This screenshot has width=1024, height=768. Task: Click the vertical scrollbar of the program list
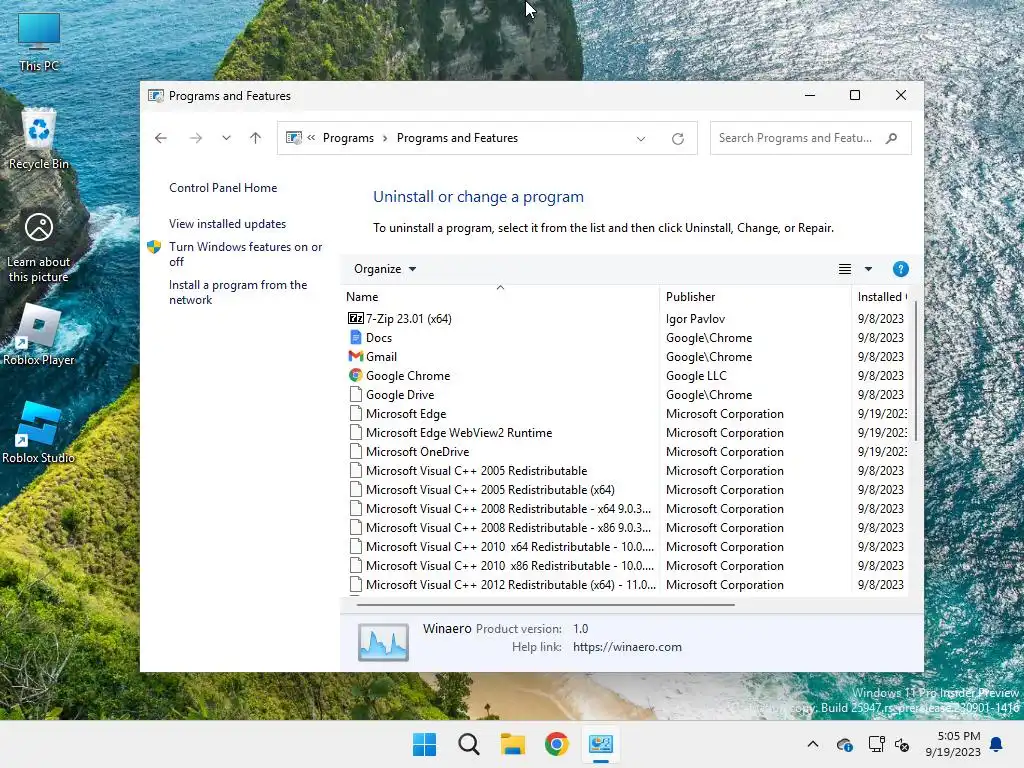click(x=916, y=372)
